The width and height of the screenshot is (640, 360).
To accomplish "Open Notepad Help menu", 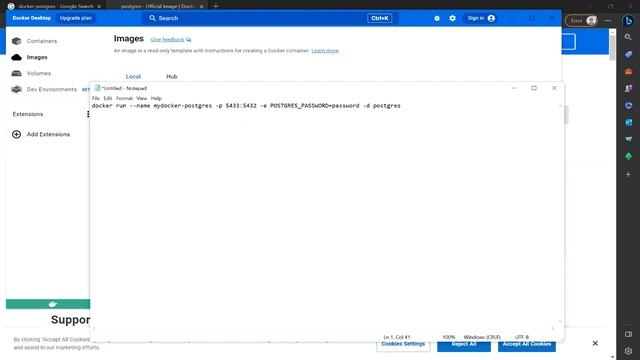I will click(156, 98).
